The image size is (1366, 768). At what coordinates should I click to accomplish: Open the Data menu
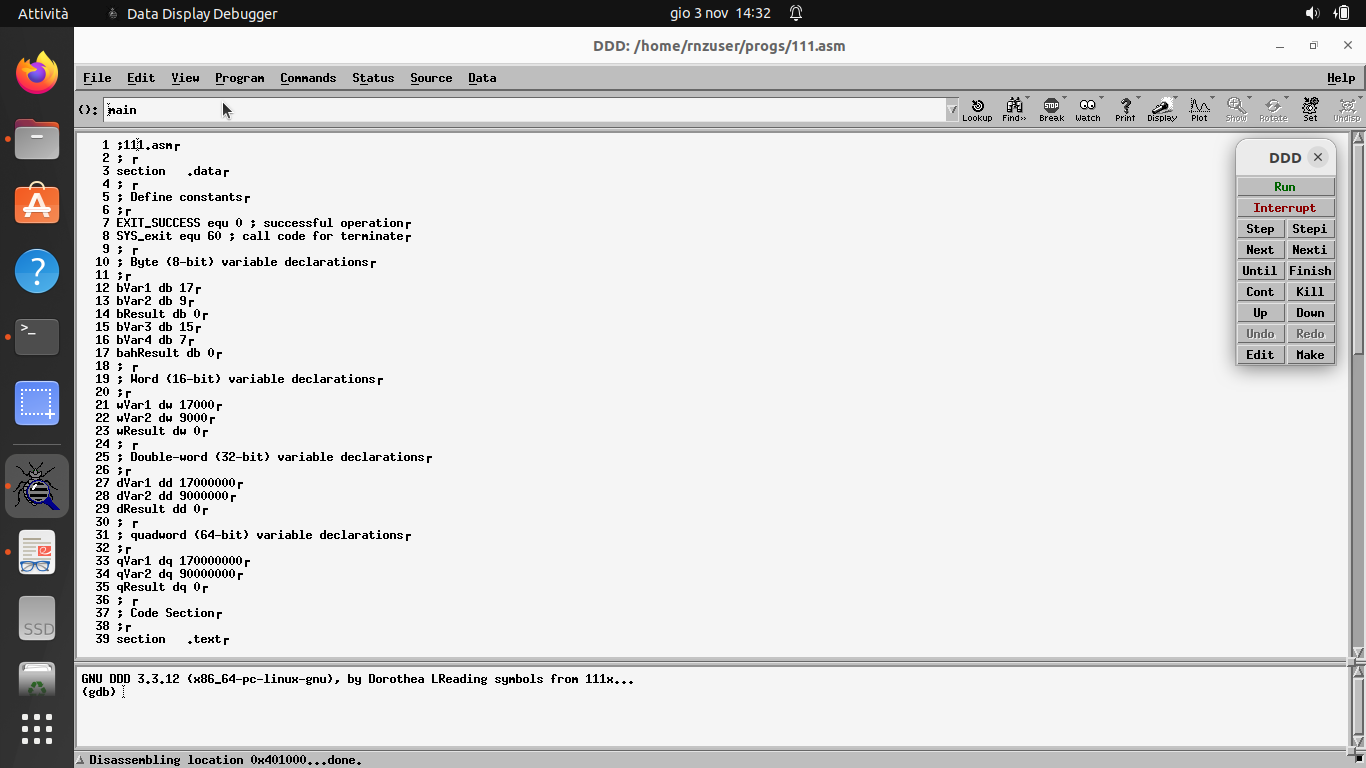482,78
